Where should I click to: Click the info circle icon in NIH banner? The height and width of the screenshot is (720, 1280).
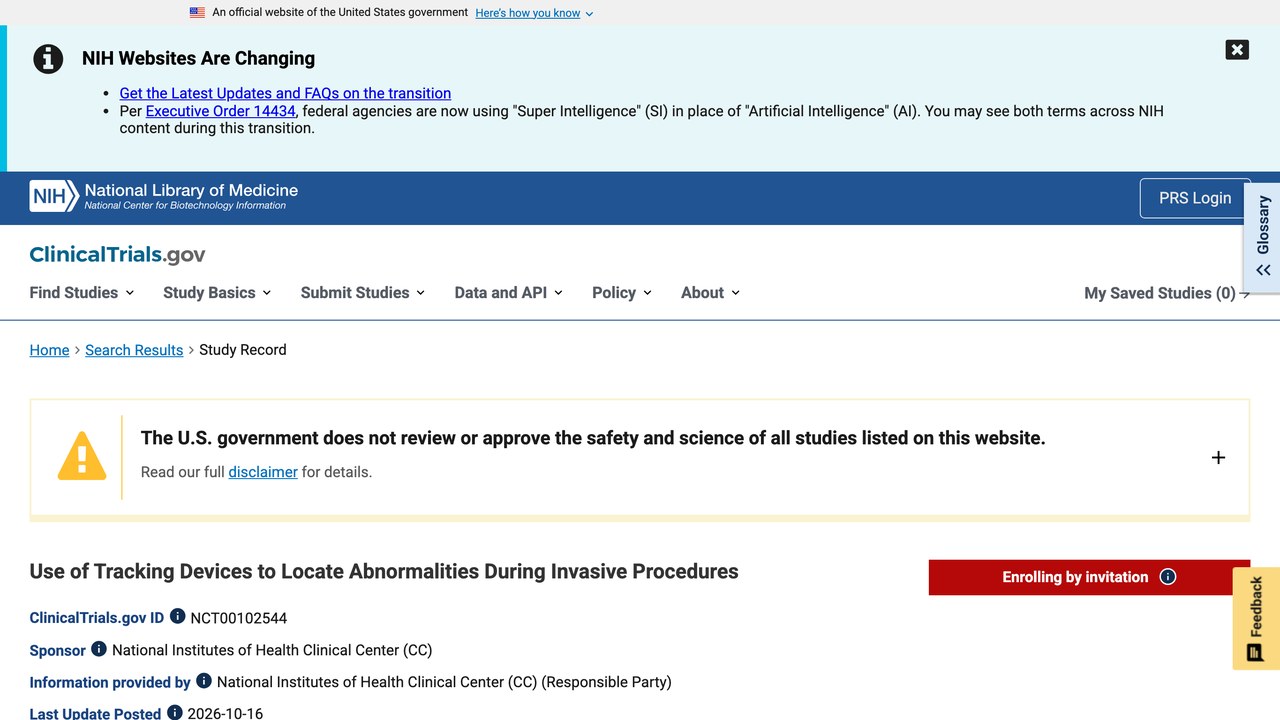click(x=48, y=59)
